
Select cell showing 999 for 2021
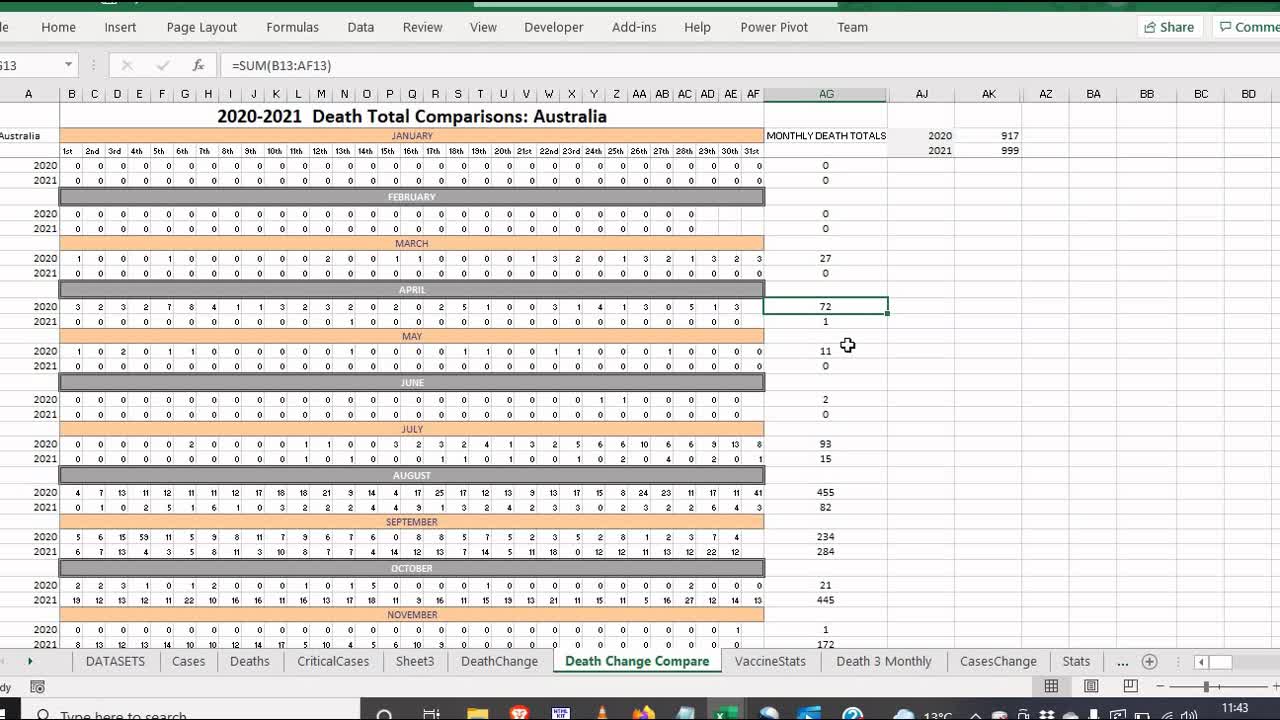click(988, 150)
